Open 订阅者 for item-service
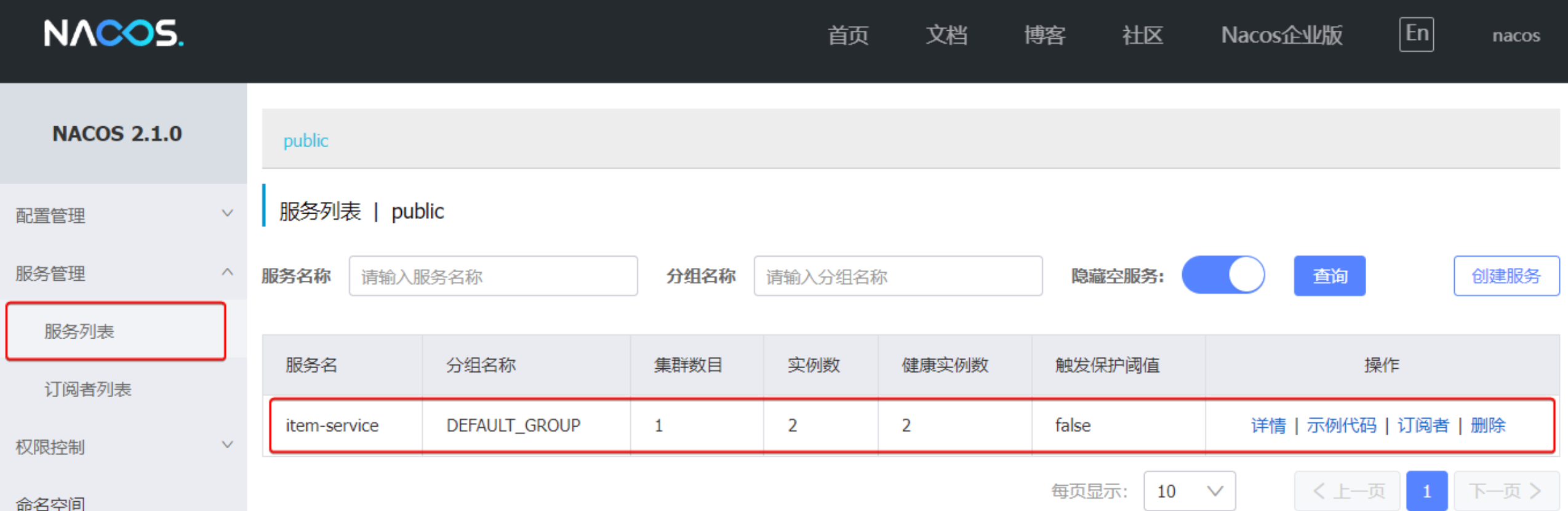 (1423, 425)
